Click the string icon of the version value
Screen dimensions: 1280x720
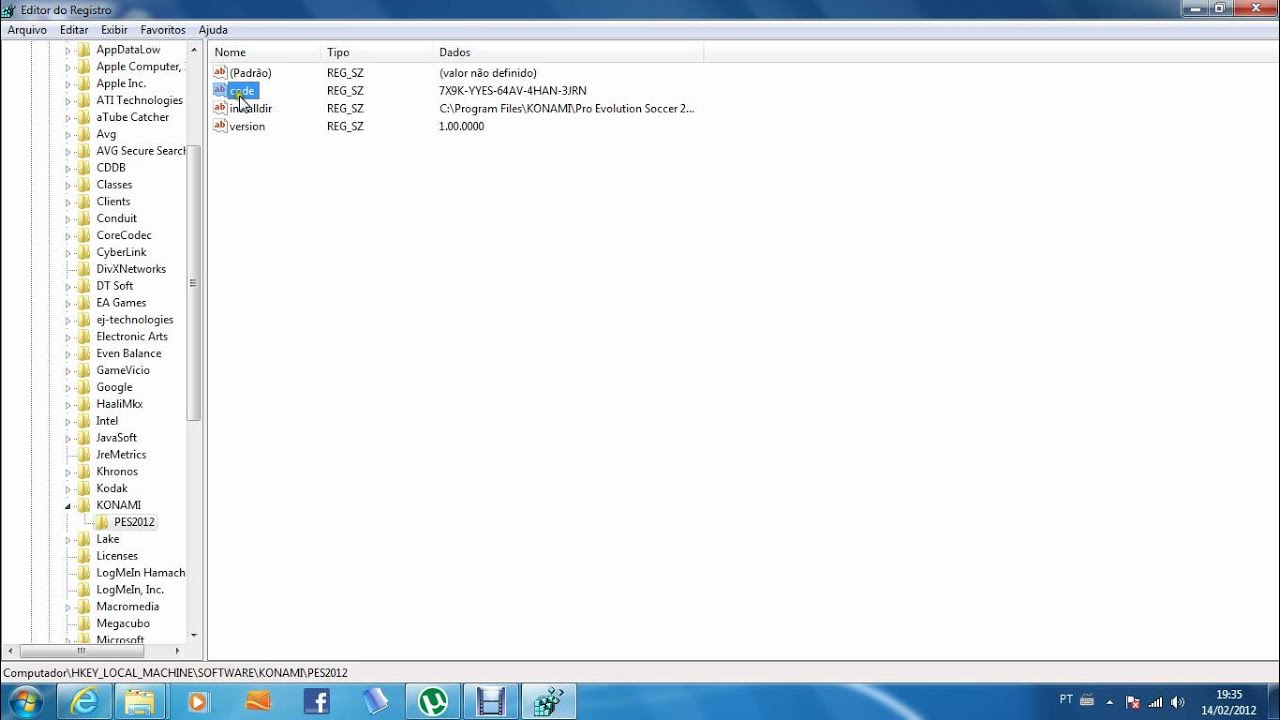[220, 126]
